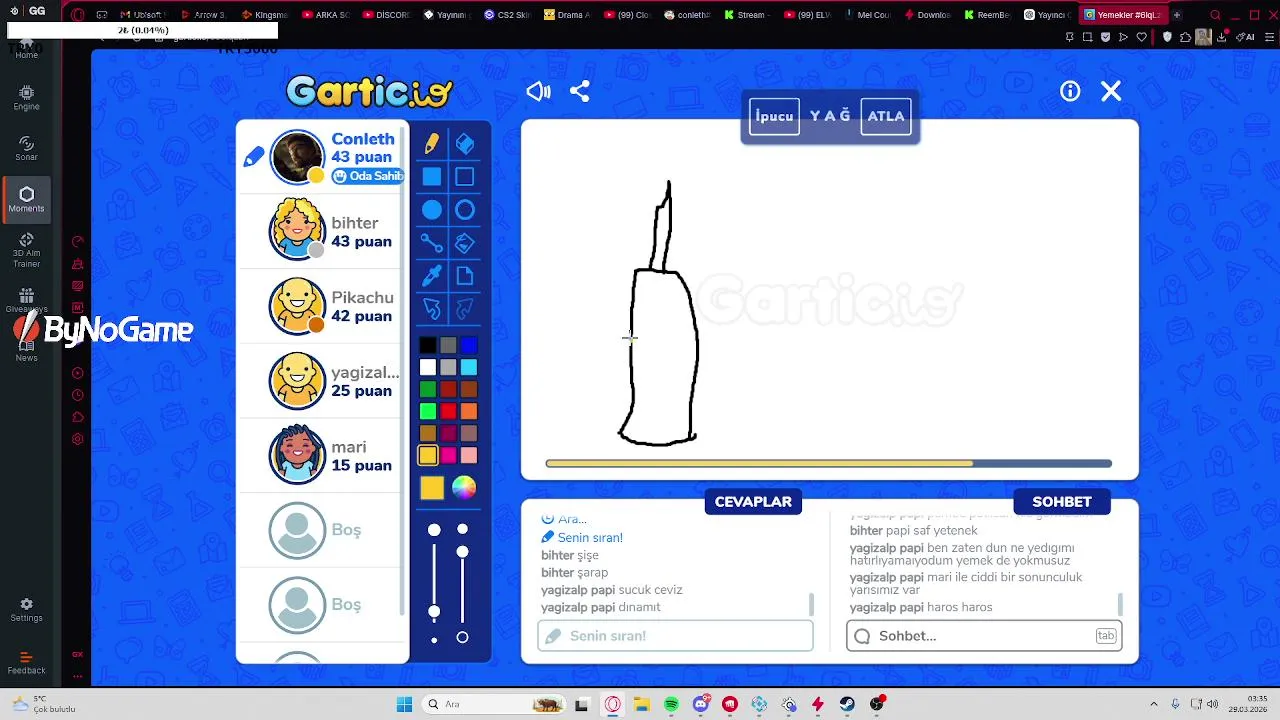The image size is (1280, 720).
Task: Choose the outlined circle tool
Action: [465, 210]
